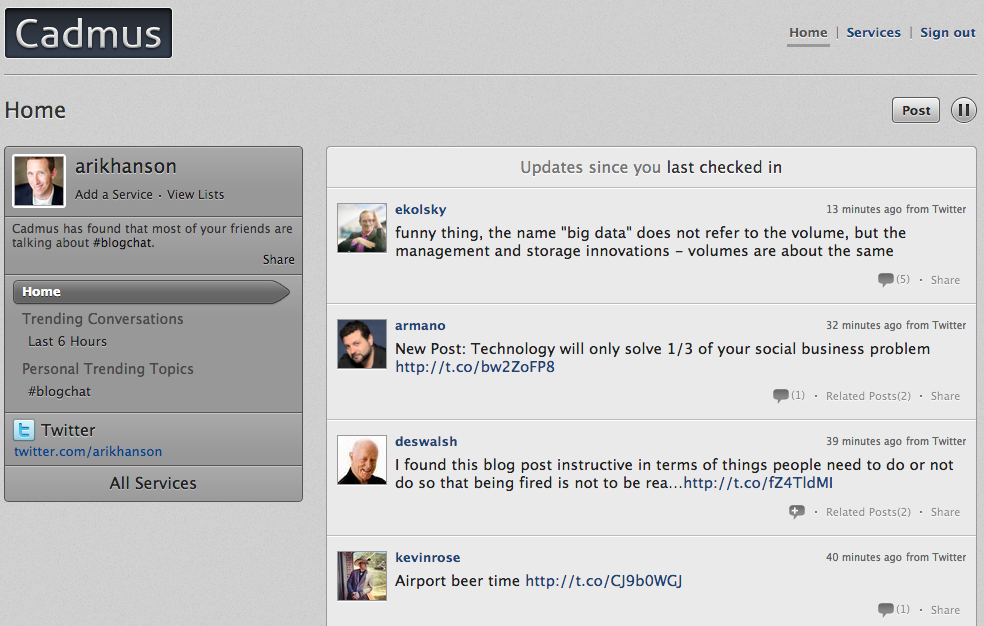Open deswalsh's username link
This screenshot has width=984, height=626.
(426, 442)
